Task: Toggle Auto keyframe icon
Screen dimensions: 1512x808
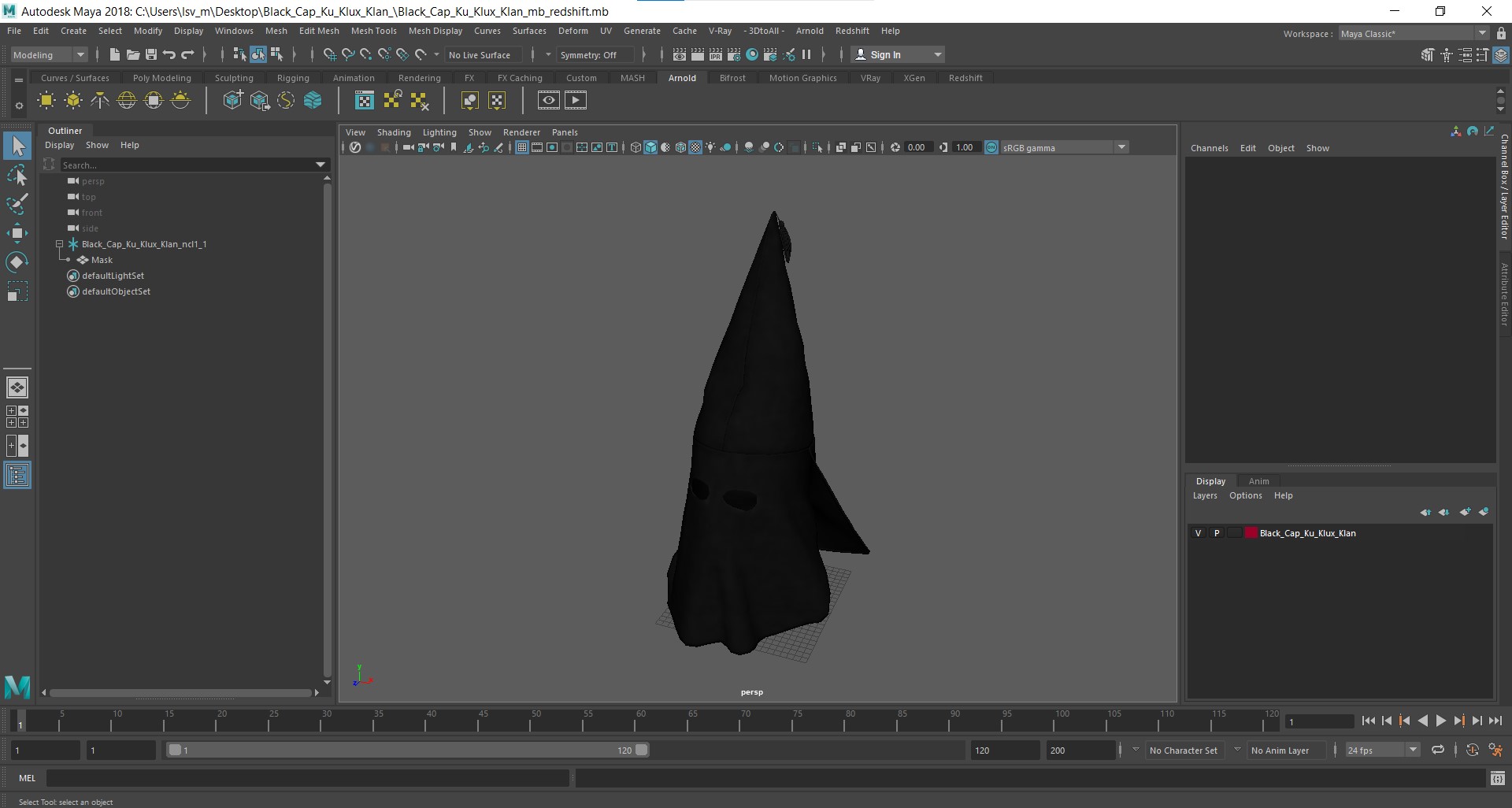Action: point(1473,750)
